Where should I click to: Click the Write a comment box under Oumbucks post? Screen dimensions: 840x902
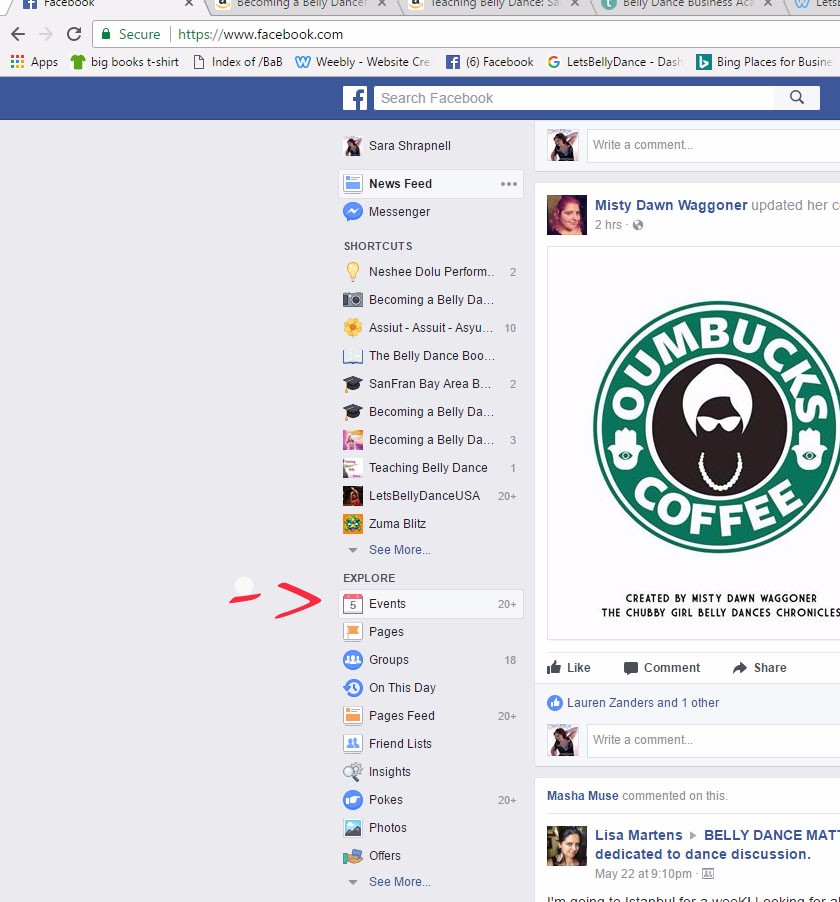pos(713,740)
